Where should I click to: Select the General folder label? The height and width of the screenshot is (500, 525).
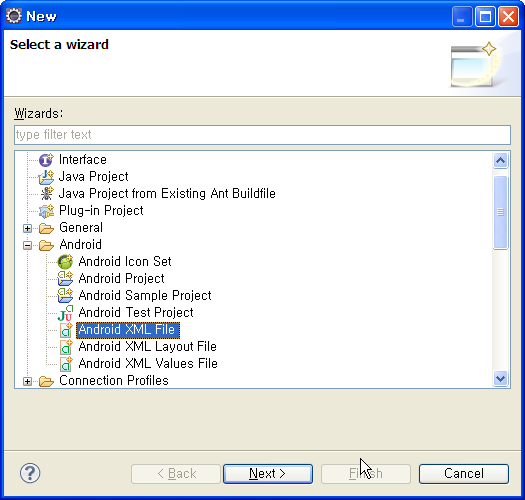(x=81, y=228)
